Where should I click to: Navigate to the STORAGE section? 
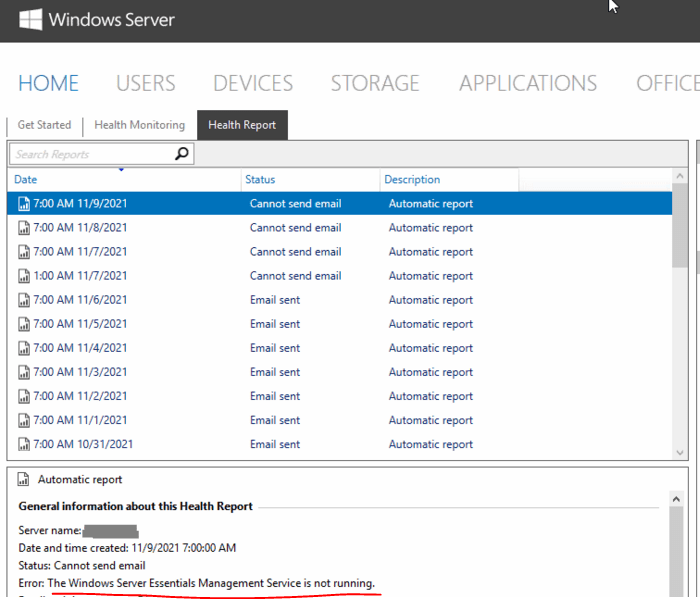[376, 83]
